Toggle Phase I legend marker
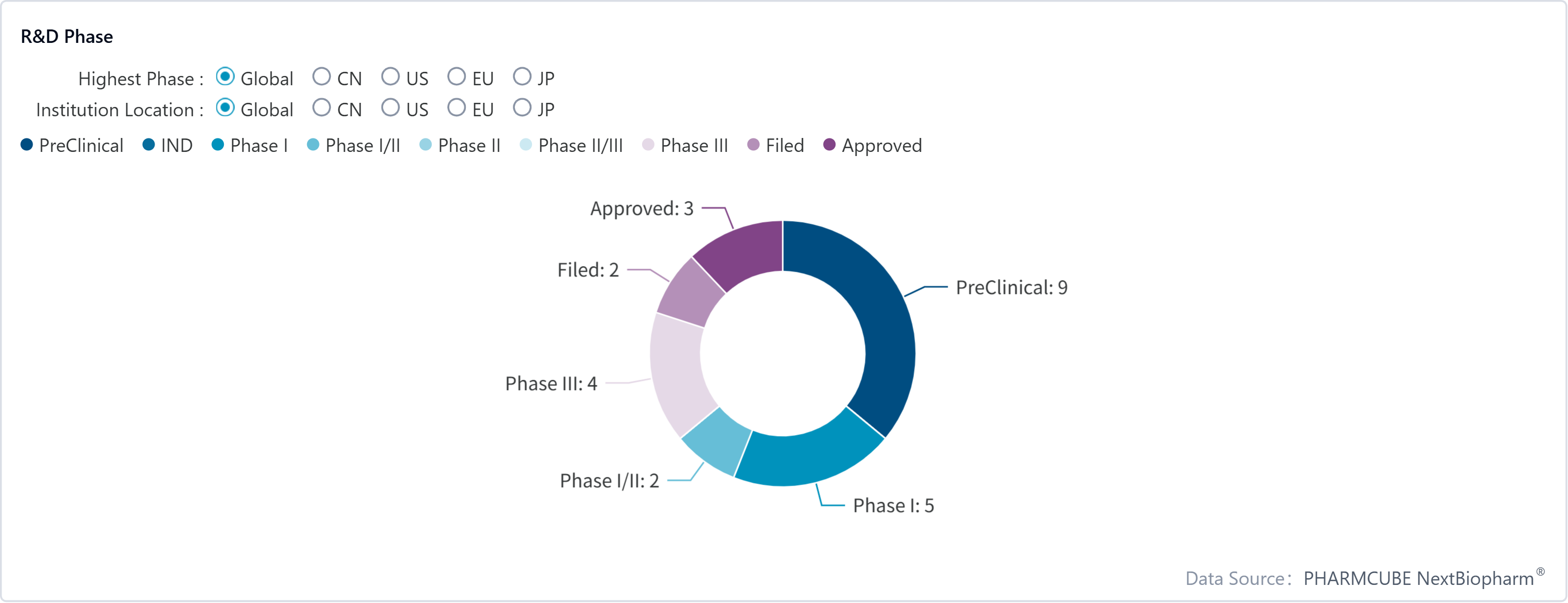 click(217, 145)
